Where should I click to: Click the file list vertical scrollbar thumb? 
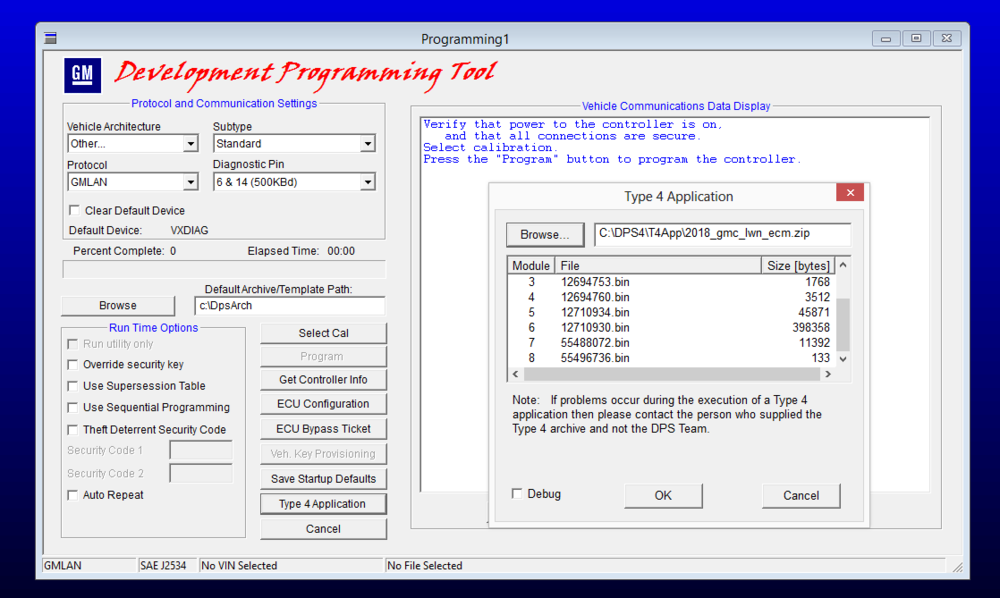843,324
